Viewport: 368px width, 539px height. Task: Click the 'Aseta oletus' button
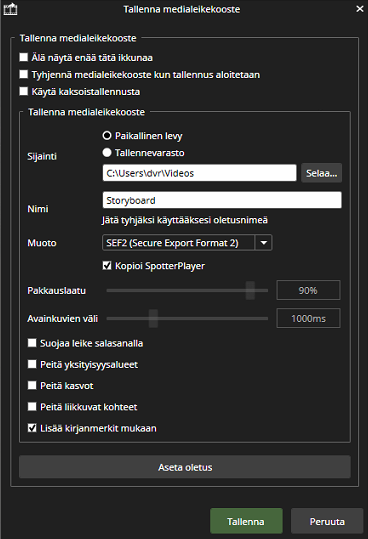click(x=185, y=467)
